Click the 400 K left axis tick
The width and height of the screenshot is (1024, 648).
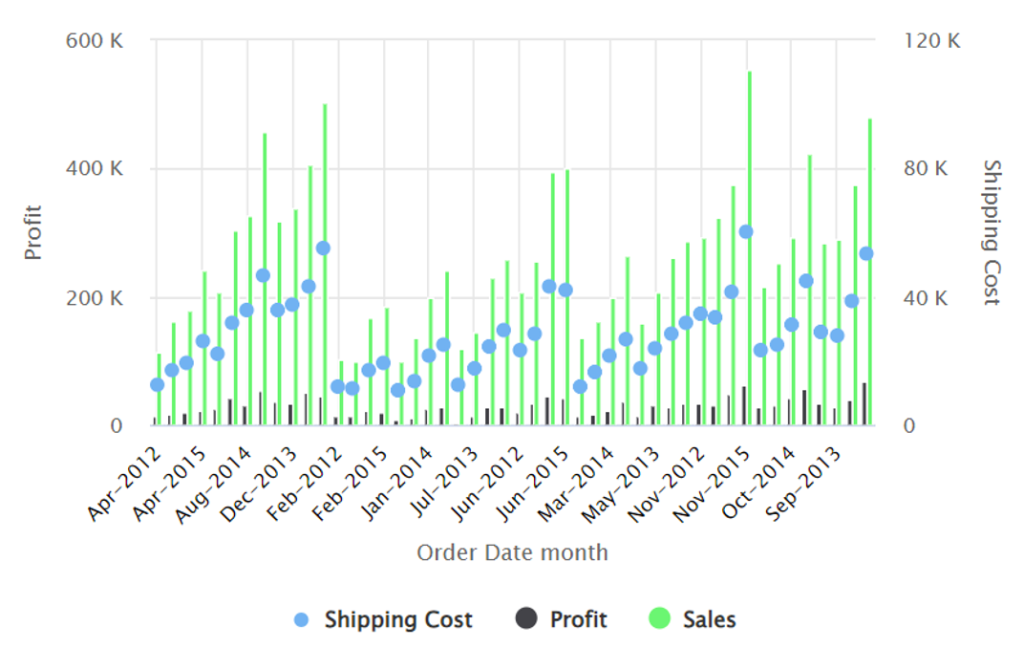pyautogui.click(x=94, y=169)
